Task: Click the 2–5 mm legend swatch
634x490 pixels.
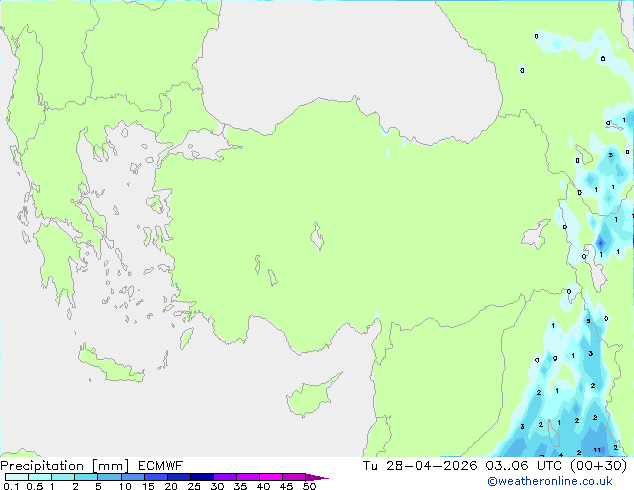Action: pos(86,477)
